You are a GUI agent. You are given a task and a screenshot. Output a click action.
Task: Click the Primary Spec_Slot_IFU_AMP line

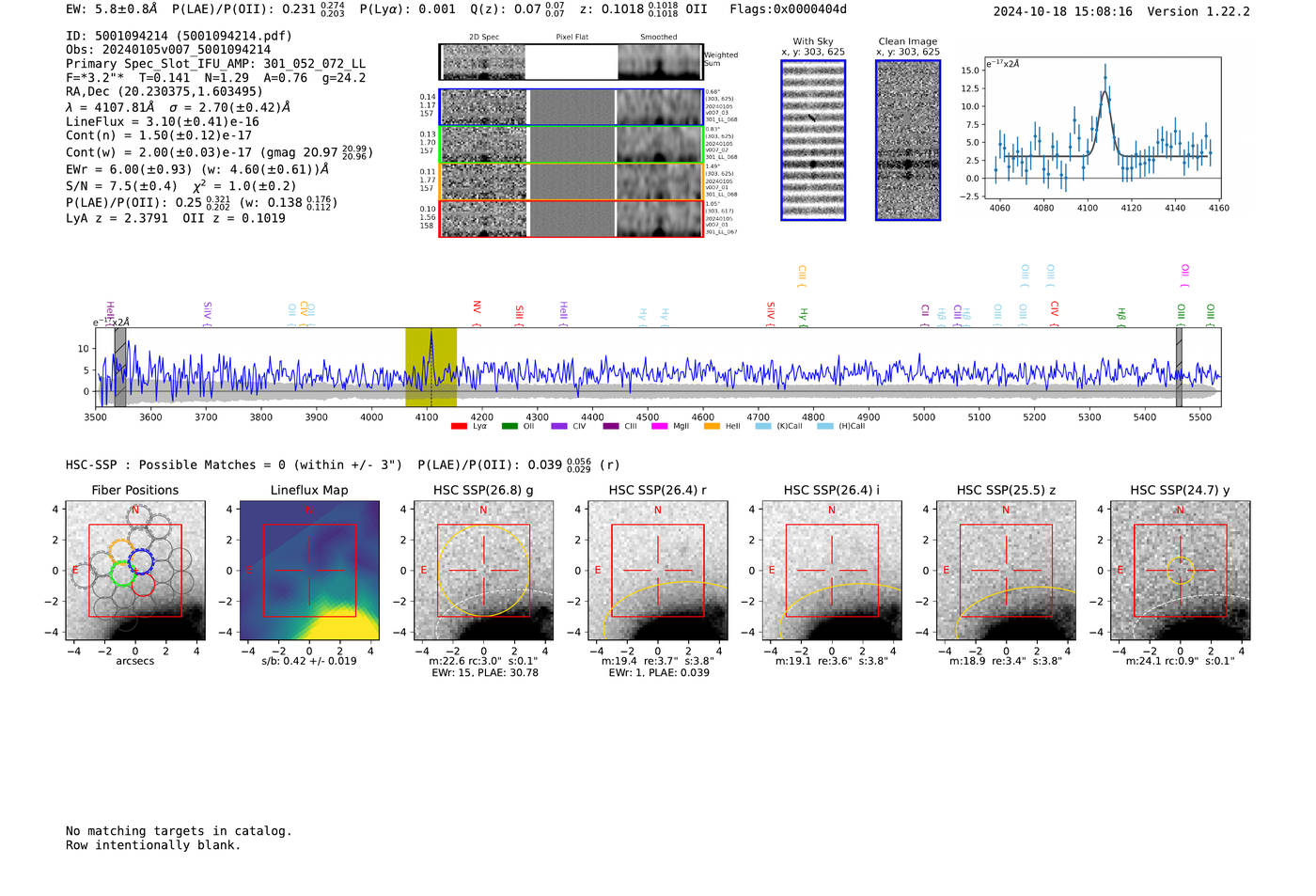(x=215, y=64)
